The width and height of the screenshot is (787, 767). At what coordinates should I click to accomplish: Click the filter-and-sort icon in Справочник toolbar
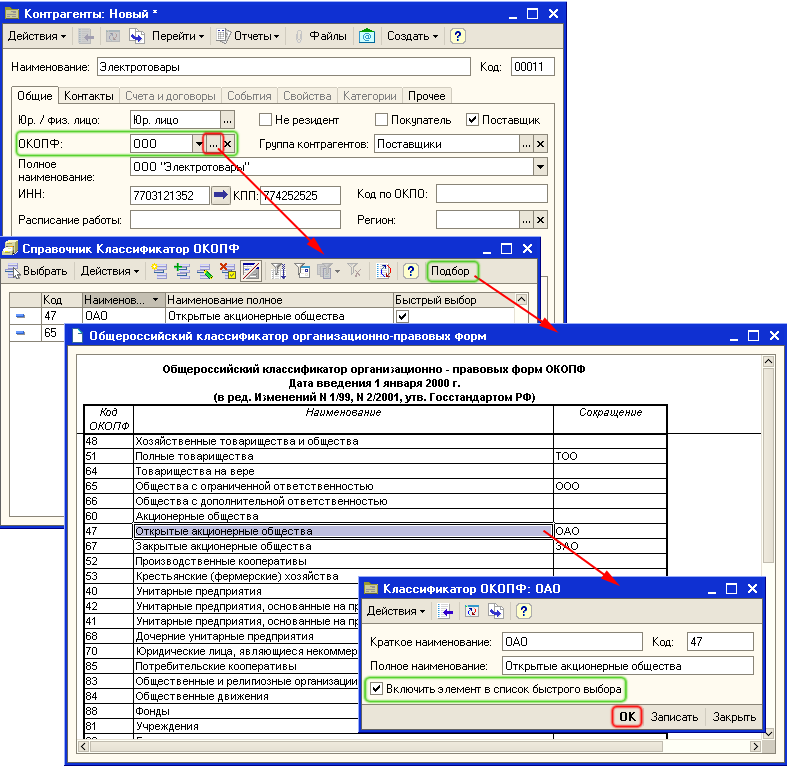(279, 271)
